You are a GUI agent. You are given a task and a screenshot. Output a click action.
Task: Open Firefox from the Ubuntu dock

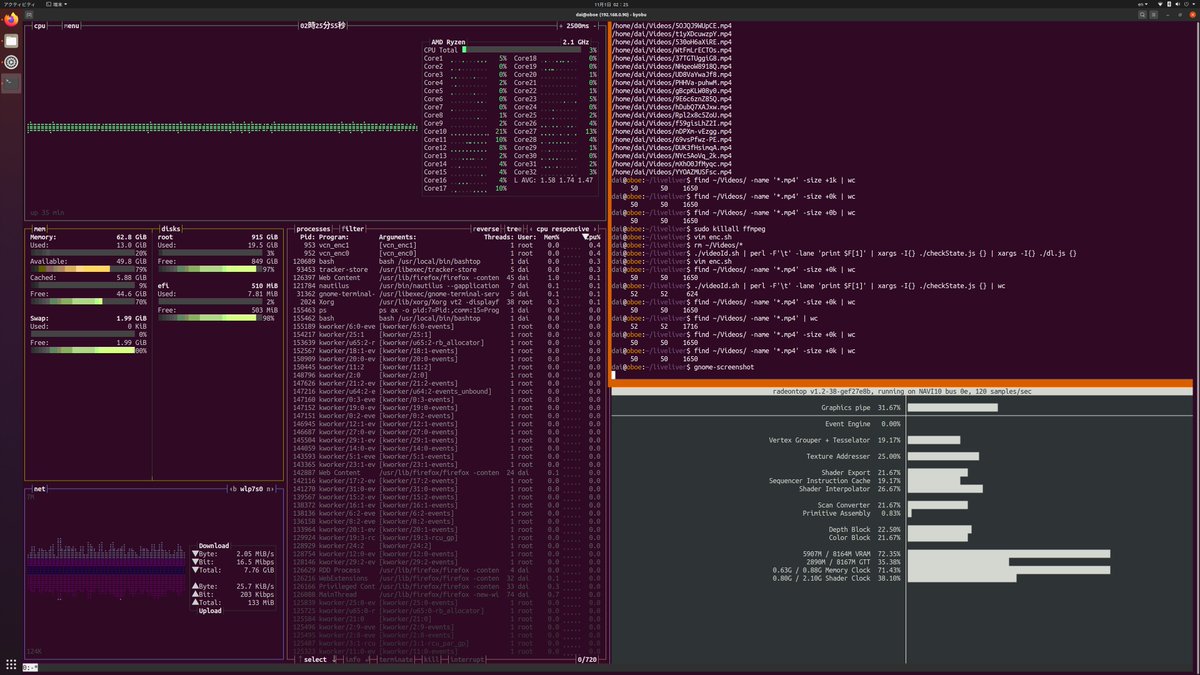coord(11,19)
